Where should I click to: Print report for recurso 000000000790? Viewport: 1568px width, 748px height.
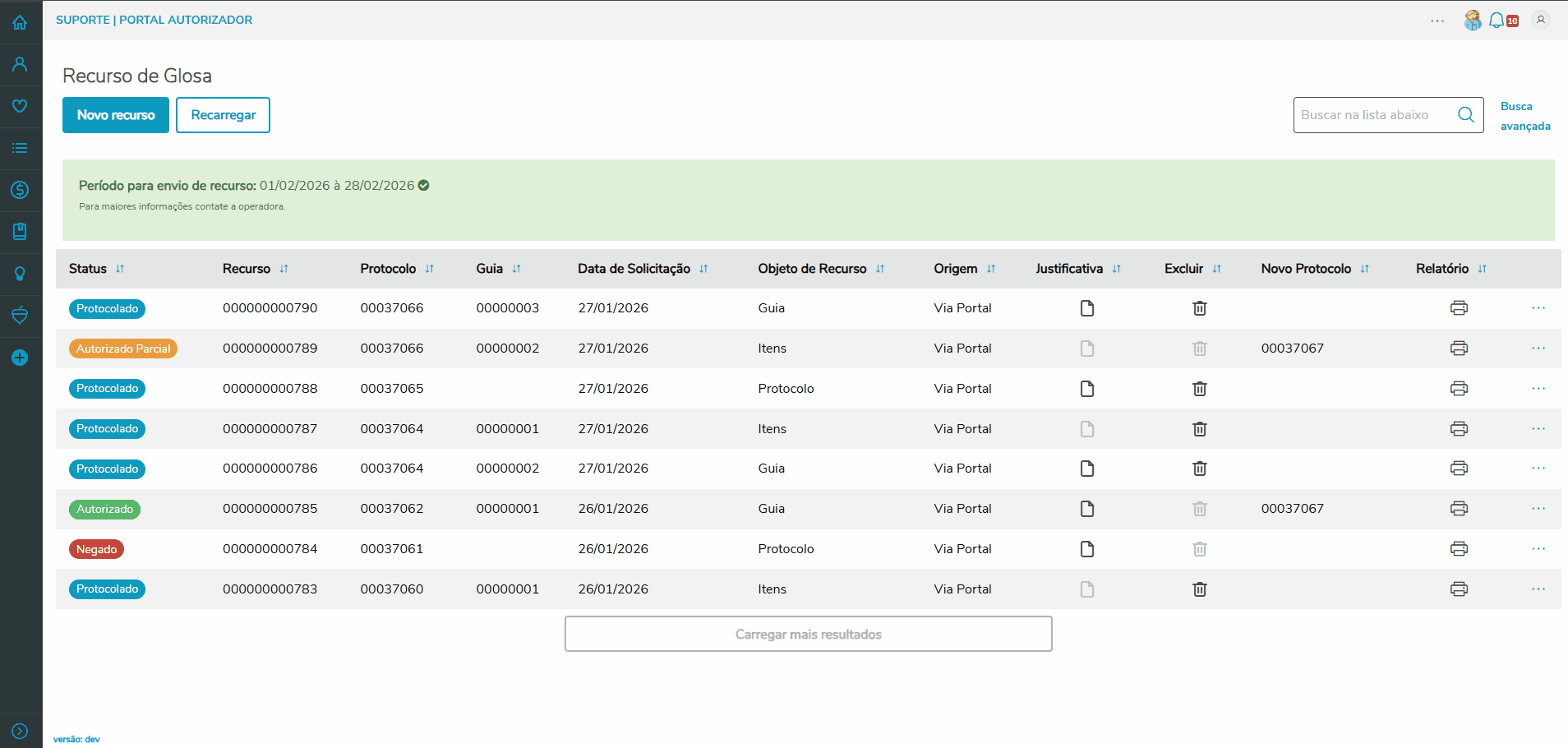1459,308
